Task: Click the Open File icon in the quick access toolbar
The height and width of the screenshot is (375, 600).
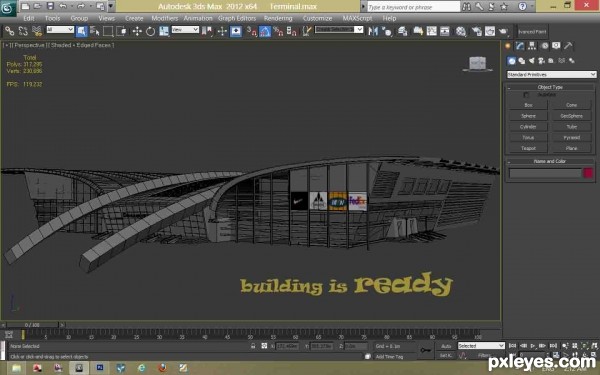Action: tap(38, 6)
